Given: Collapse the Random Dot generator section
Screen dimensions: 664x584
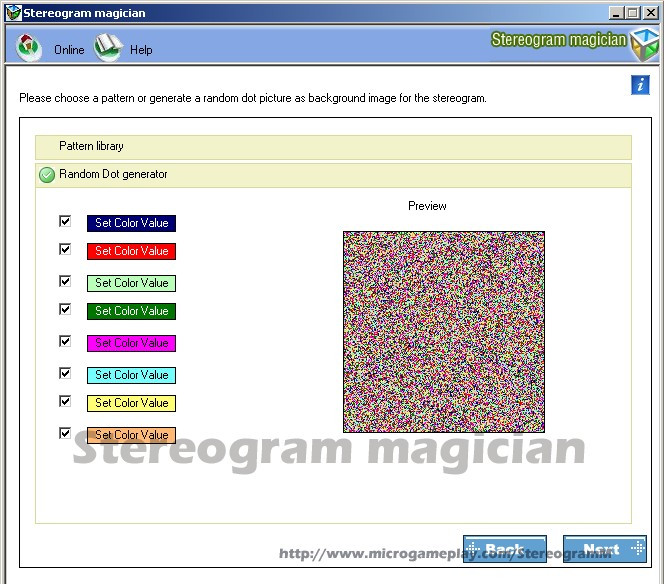Looking at the screenshot, I should pos(333,175).
